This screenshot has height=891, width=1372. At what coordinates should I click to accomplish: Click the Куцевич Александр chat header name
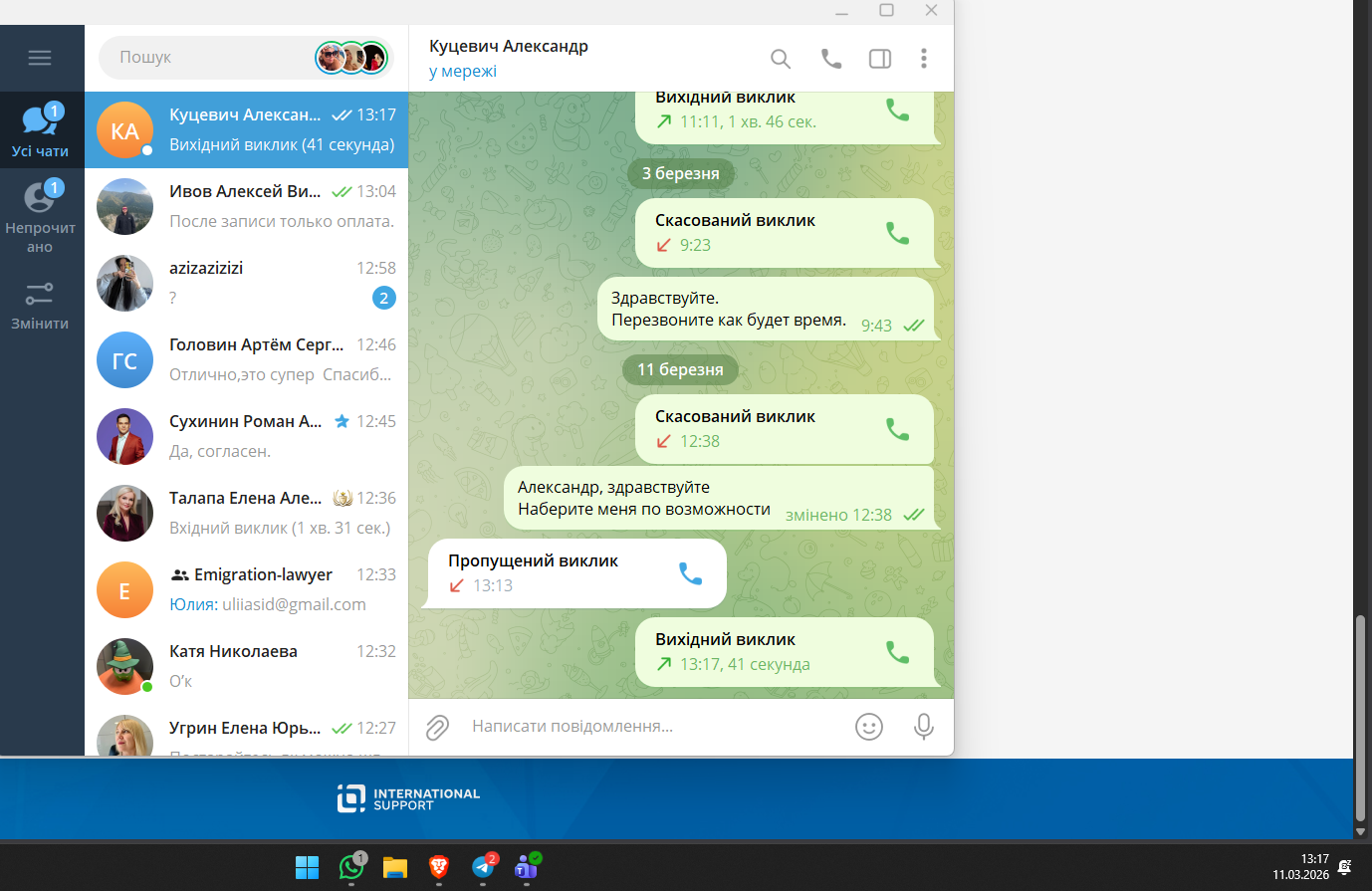click(509, 46)
